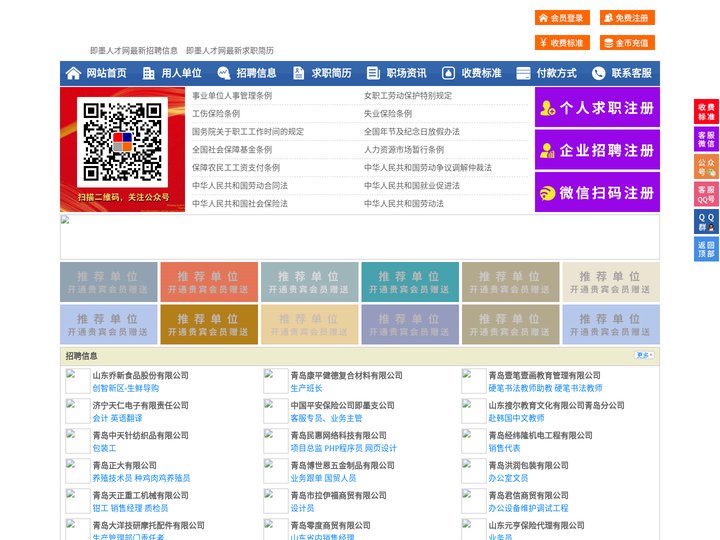Open 求职简历 navigation item
Image resolution: width=720 pixels, height=540 pixels.
332,73
